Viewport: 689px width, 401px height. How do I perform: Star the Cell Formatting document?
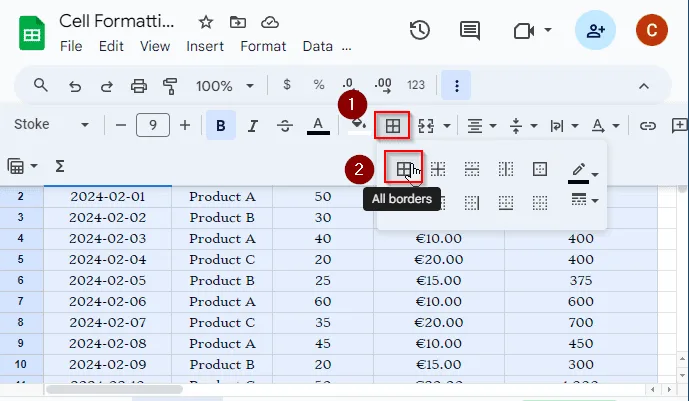pos(206,22)
